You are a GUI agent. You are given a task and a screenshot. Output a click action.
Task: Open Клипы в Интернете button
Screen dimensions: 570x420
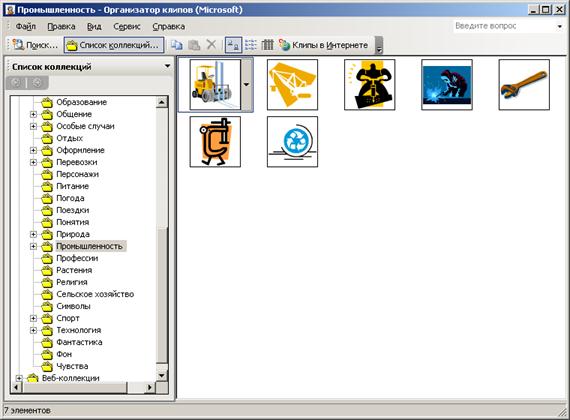(x=324, y=45)
